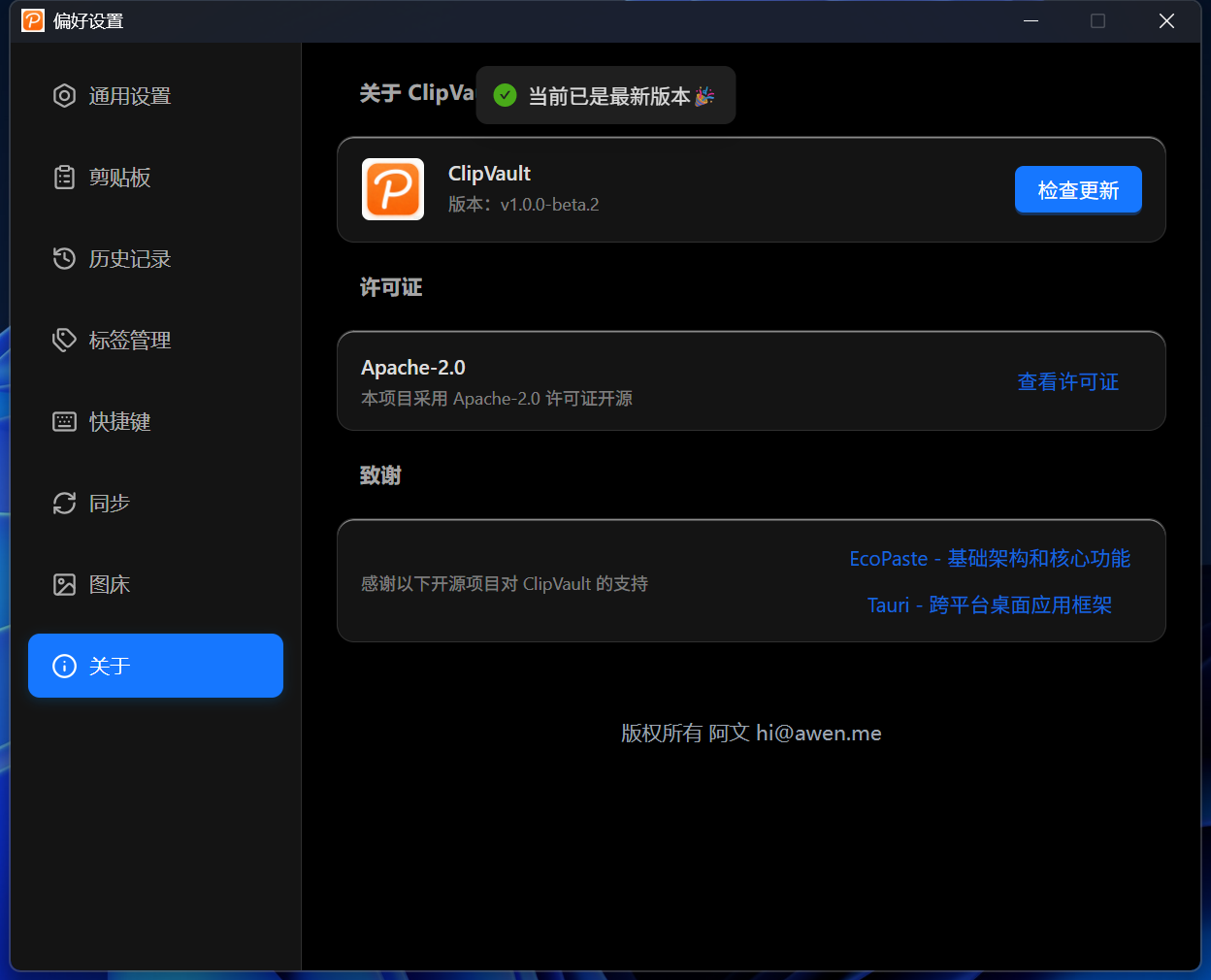Click the email hi@awen.me in copyright line
The image size is (1211, 980).
point(819,733)
